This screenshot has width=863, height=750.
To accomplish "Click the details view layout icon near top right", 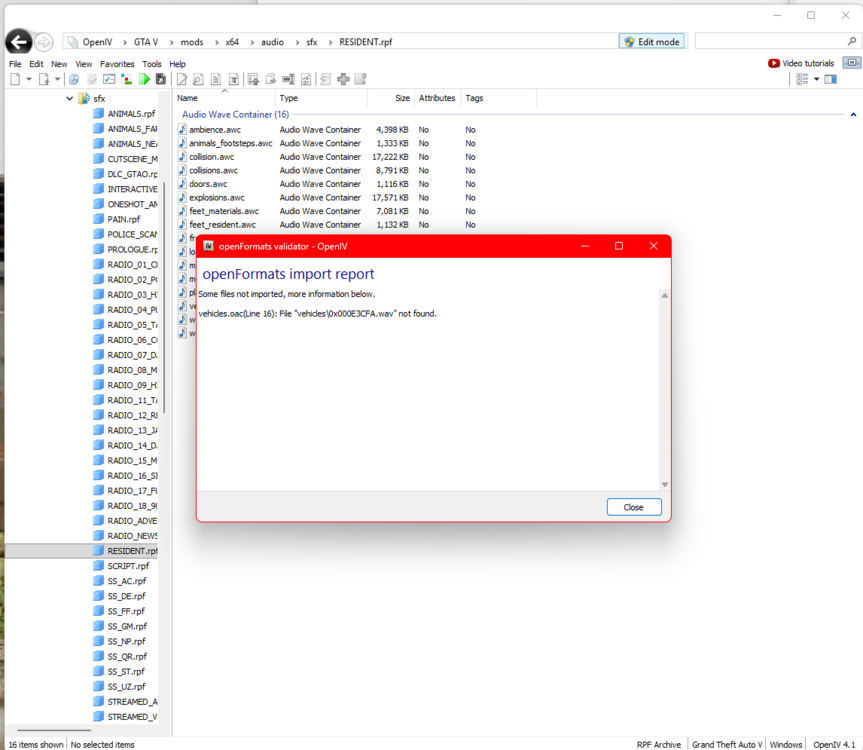I will [802, 79].
